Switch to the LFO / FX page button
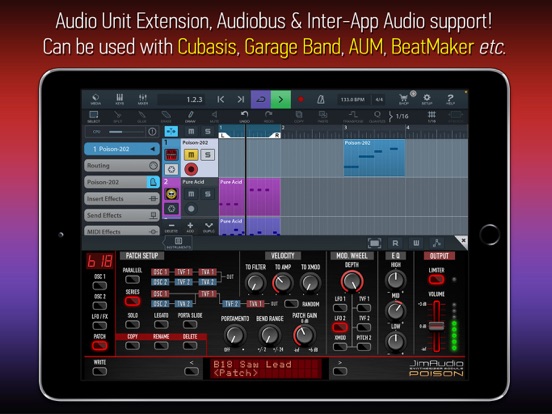The height and width of the screenshot is (414, 552). click(100, 325)
